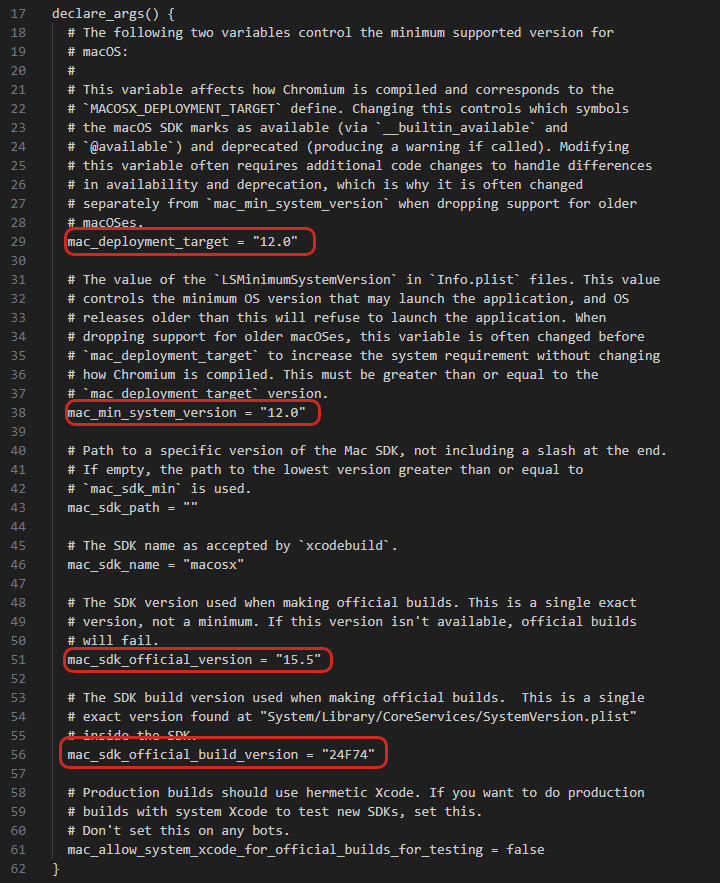
Task: Click the mac_deployment_target variable name
Action: (148, 242)
